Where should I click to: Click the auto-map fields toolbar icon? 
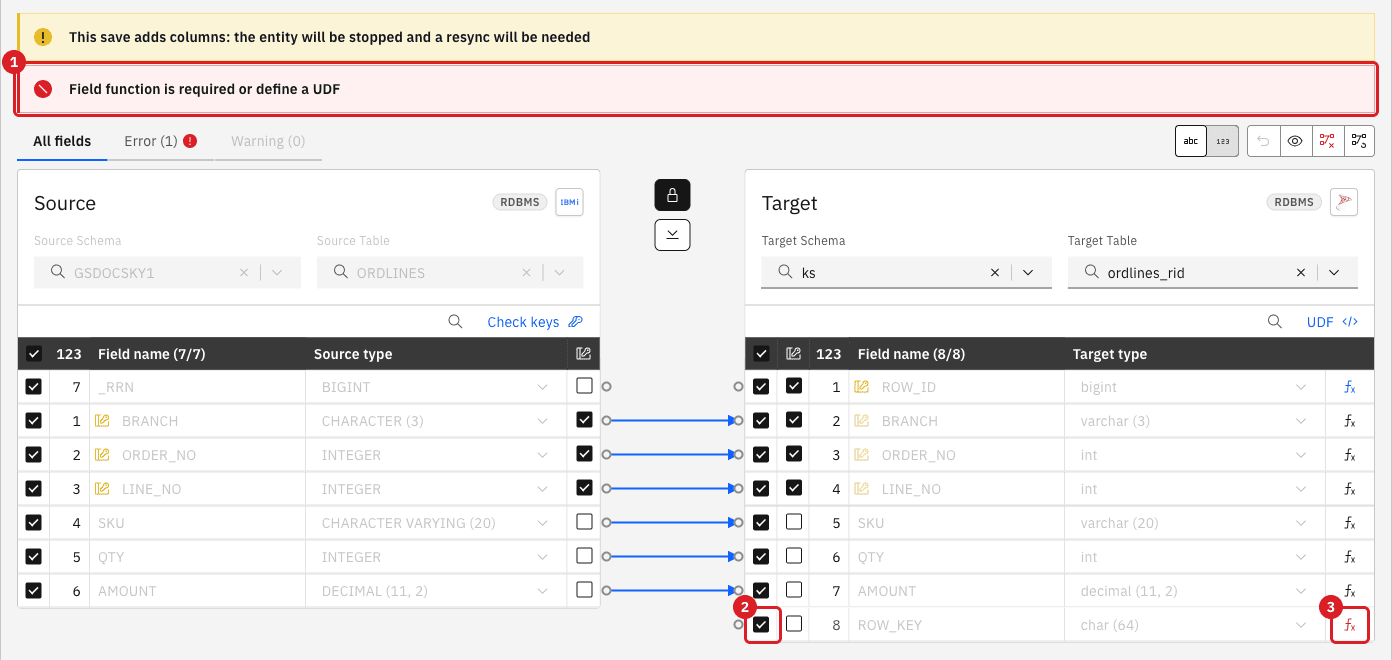pyautogui.click(x=1359, y=141)
